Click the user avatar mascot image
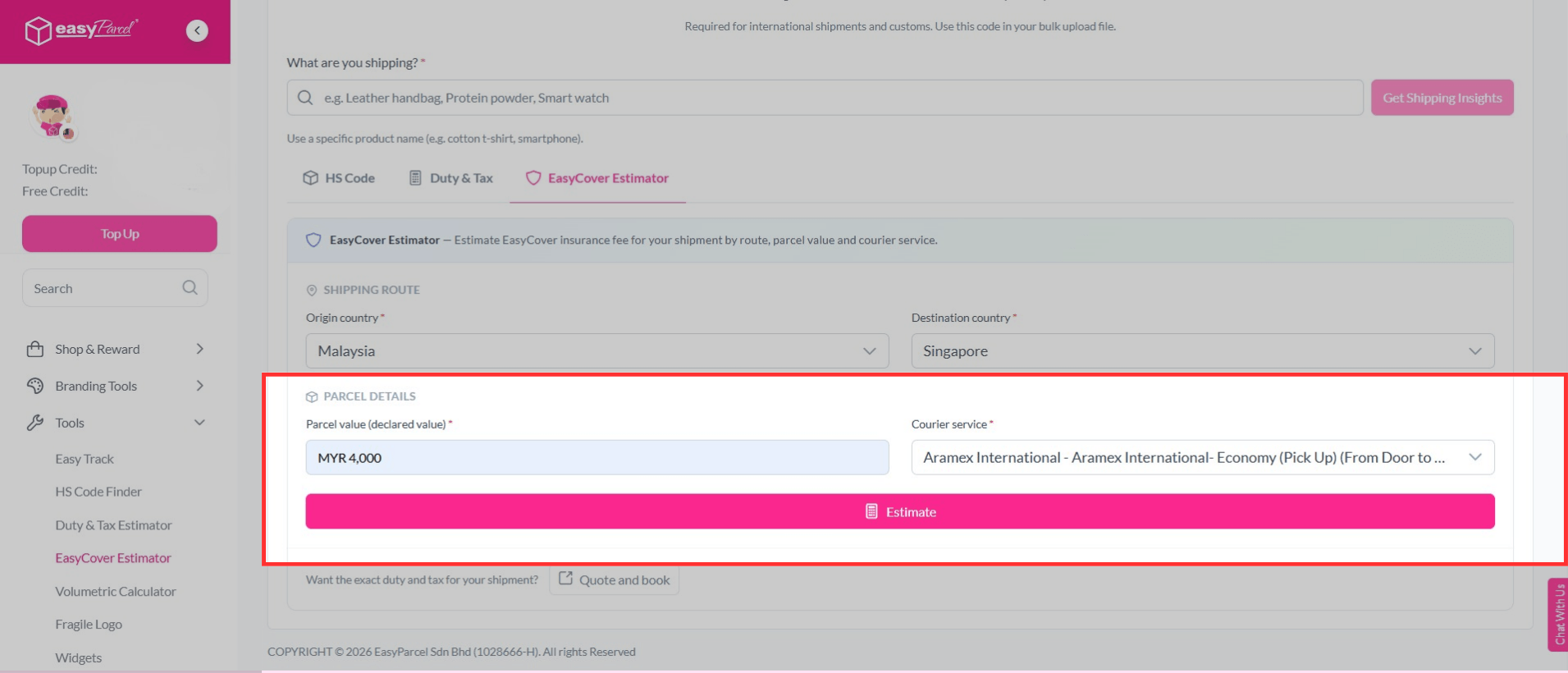Screen dimensions: 1568x673 click(53, 116)
